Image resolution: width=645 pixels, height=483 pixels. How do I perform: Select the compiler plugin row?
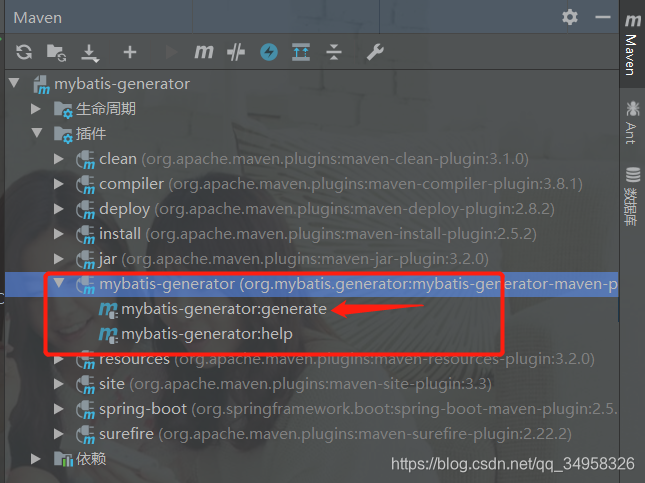pyautogui.click(x=311, y=184)
